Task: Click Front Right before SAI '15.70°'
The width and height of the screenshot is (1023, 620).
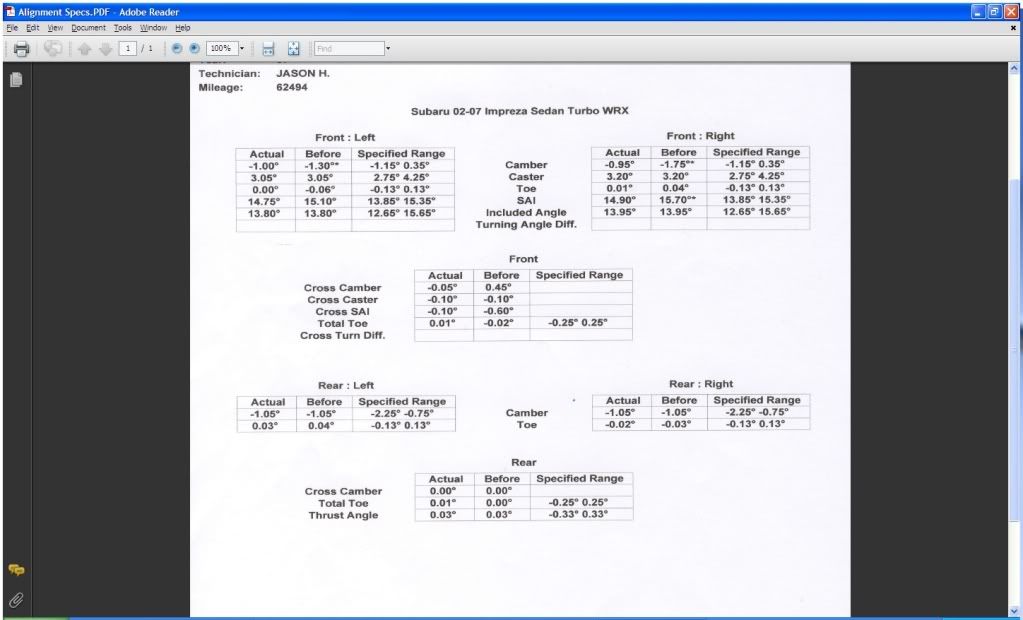Action: 677,200
